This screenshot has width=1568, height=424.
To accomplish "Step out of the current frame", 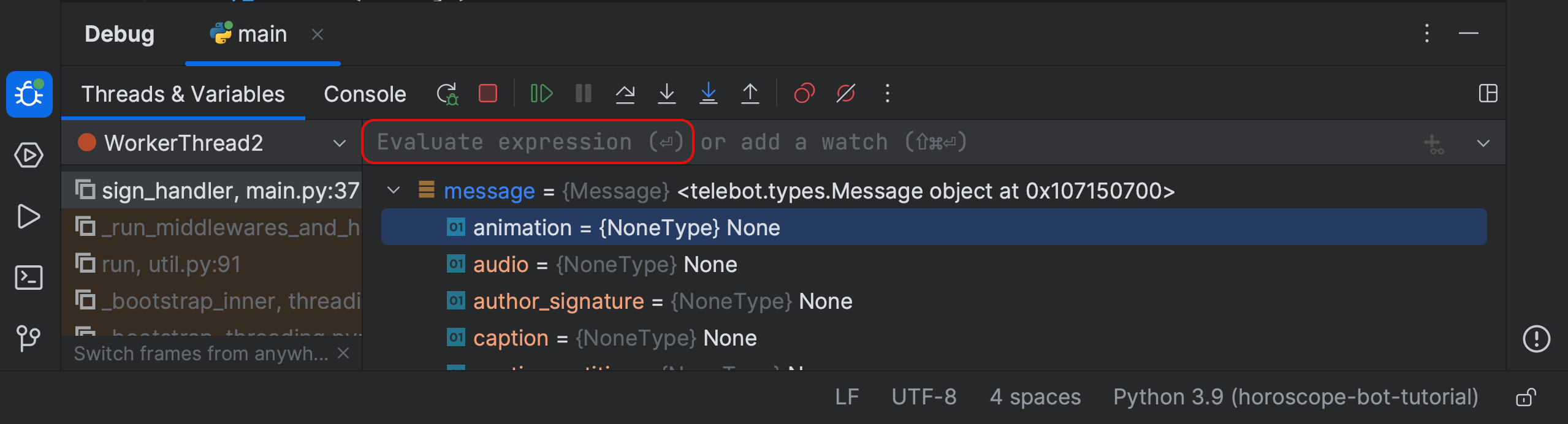I will pos(750,94).
